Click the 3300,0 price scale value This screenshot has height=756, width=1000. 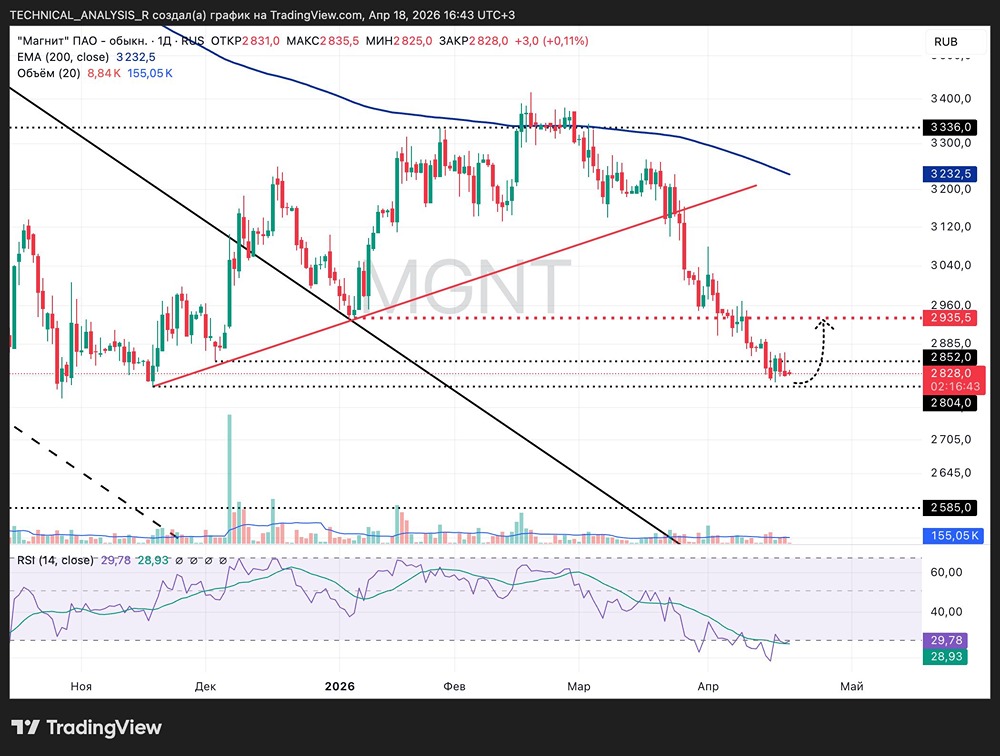point(951,143)
